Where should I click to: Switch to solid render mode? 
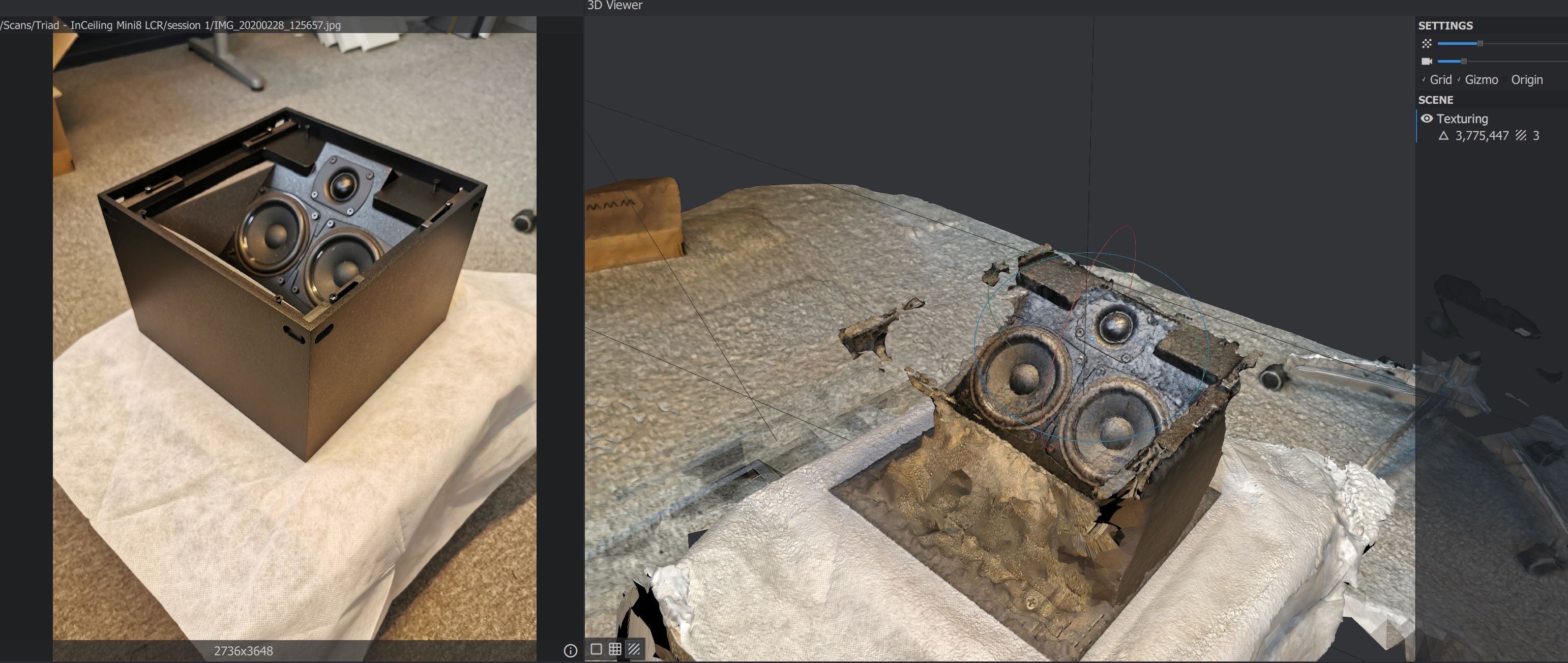(597, 649)
